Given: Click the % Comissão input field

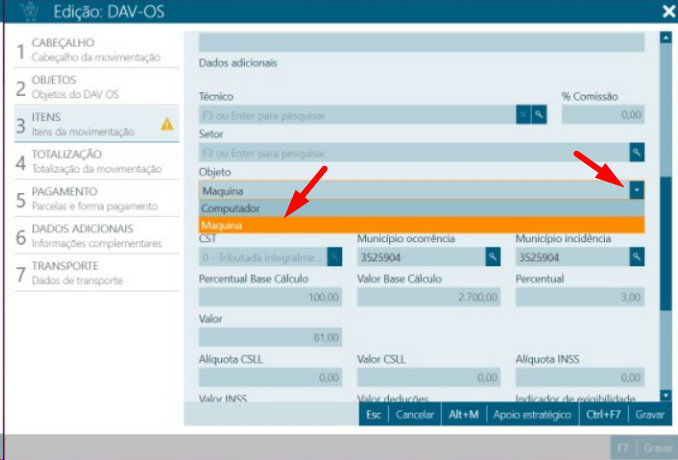Looking at the screenshot, I should click(602, 115).
